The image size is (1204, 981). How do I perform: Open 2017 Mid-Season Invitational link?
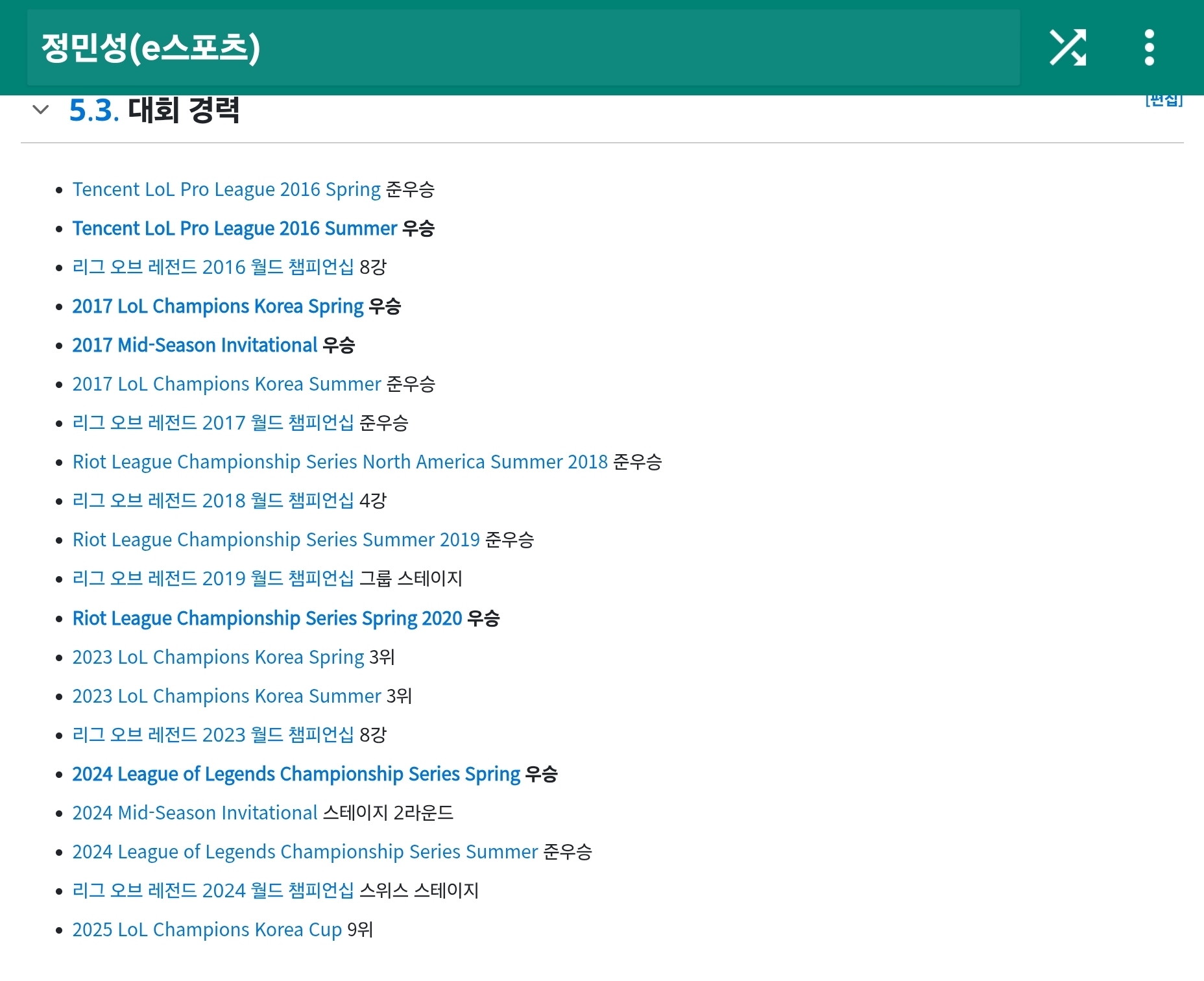(195, 345)
